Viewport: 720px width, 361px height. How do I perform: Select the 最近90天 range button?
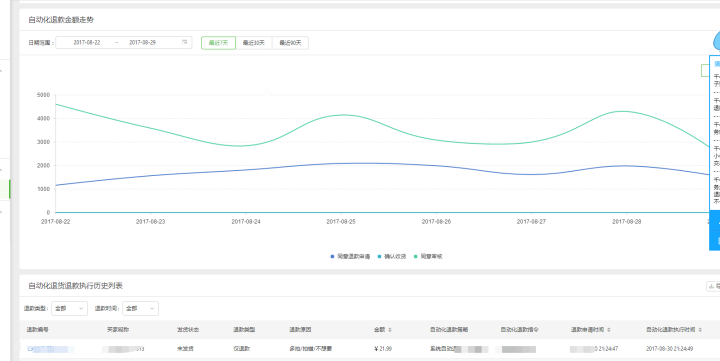[x=290, y=43]
